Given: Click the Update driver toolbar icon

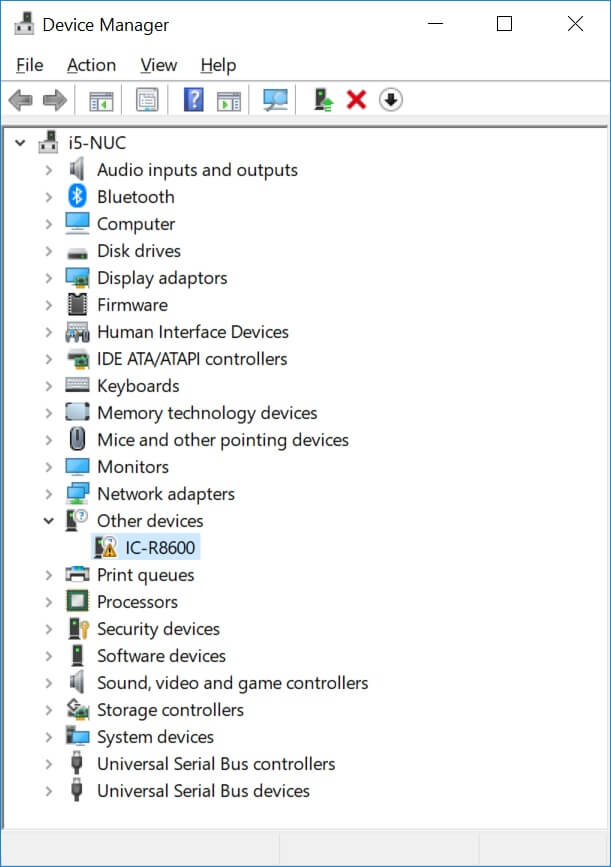Looking at the screenshot, I should coord(323,100).
